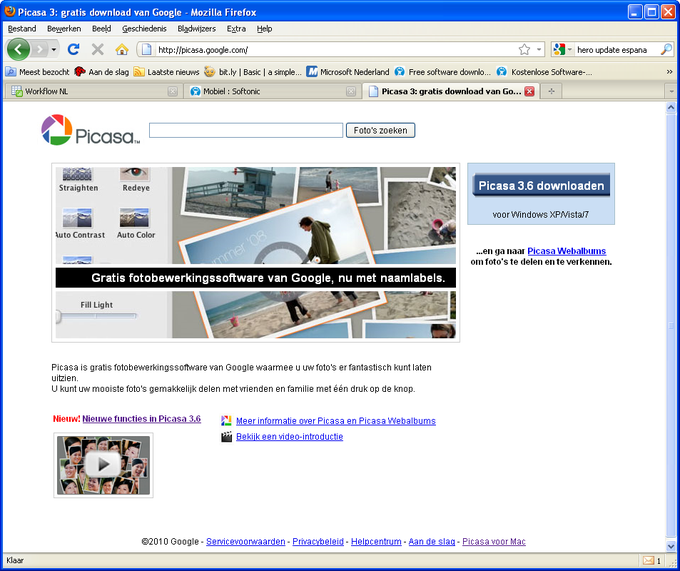Click the scrollbar up arrow
The width and height of the screenshot is (680, 571).
(670, 107)
